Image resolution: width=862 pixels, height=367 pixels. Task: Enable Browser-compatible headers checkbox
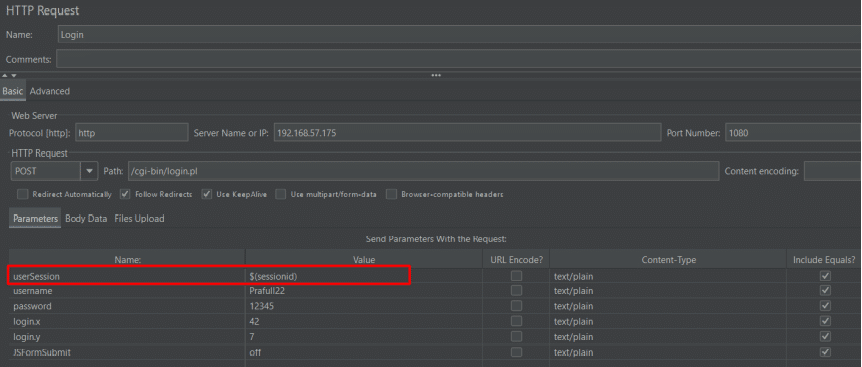[x=391, y=194]
